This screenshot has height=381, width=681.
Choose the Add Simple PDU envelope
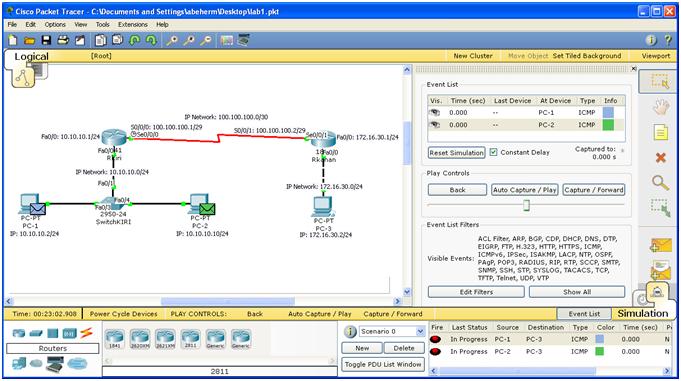660,246
